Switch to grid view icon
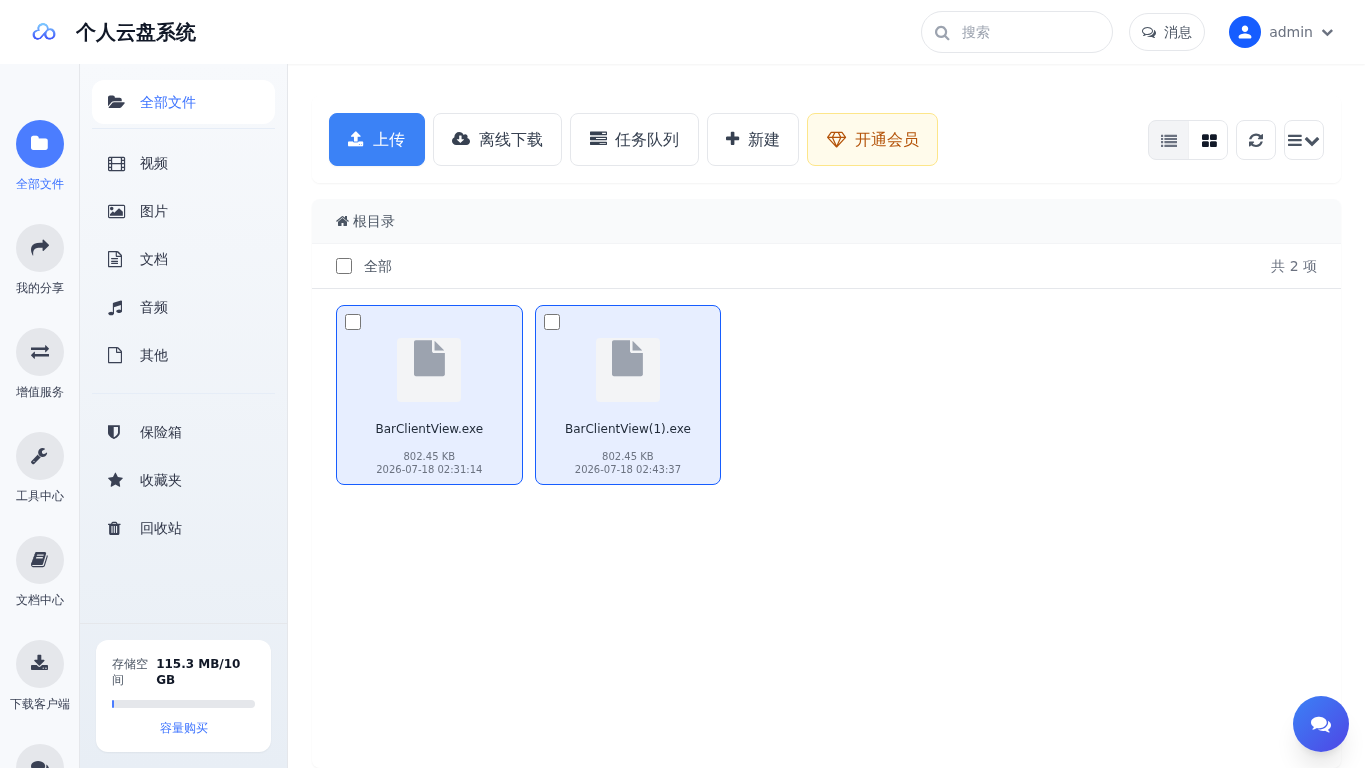The height and width of the screenshot is (768, 1365). 1208,140
